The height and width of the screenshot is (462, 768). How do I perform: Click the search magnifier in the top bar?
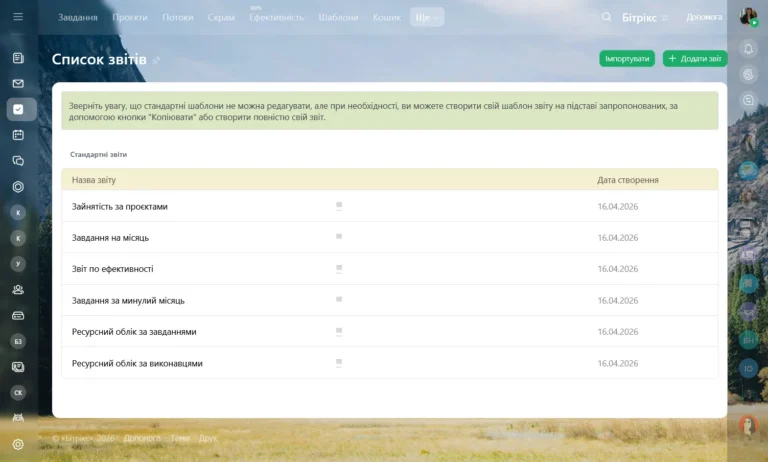607,17
